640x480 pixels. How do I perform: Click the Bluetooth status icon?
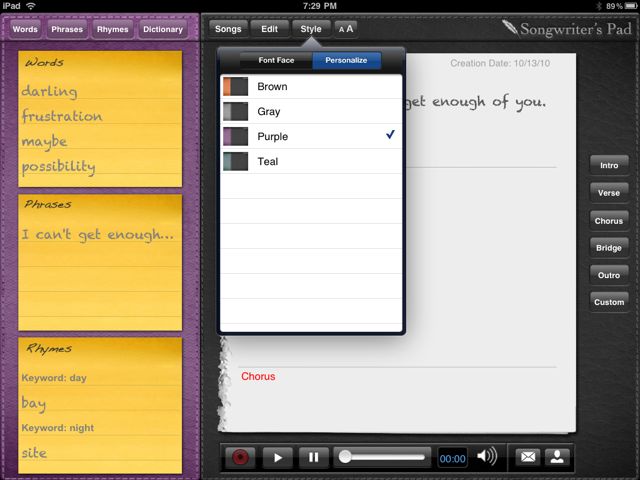point(599,6)
